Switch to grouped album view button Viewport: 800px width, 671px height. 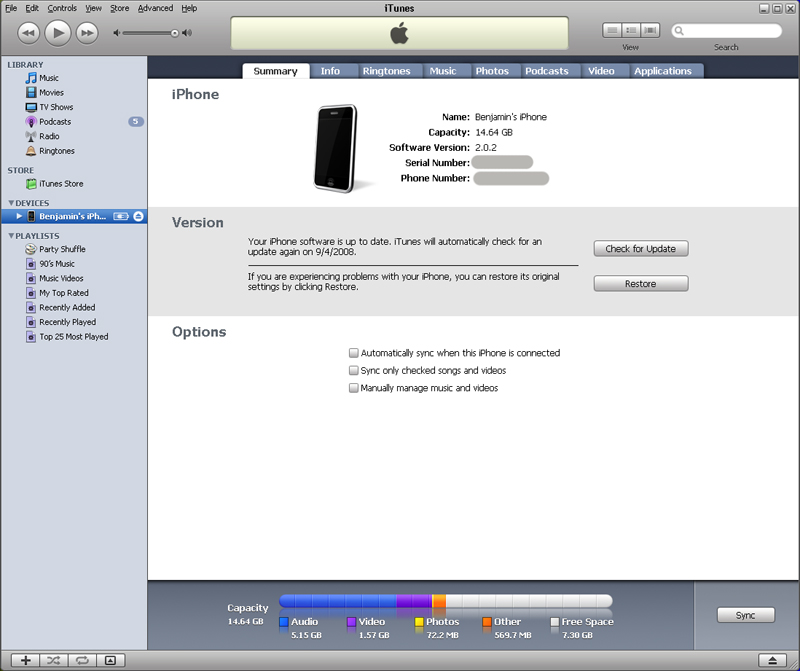click(631, 31)
